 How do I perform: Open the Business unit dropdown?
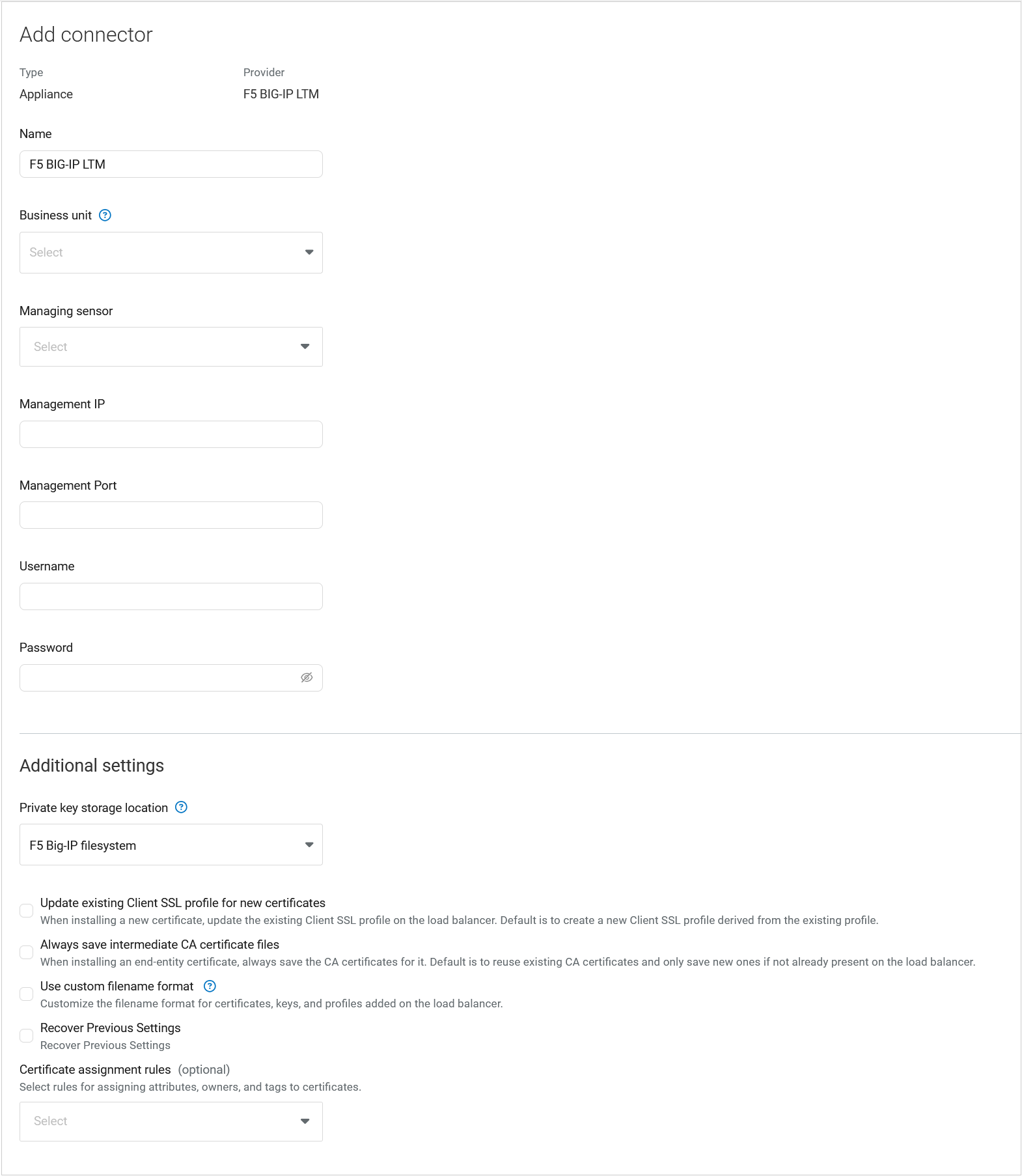(171, 252)
